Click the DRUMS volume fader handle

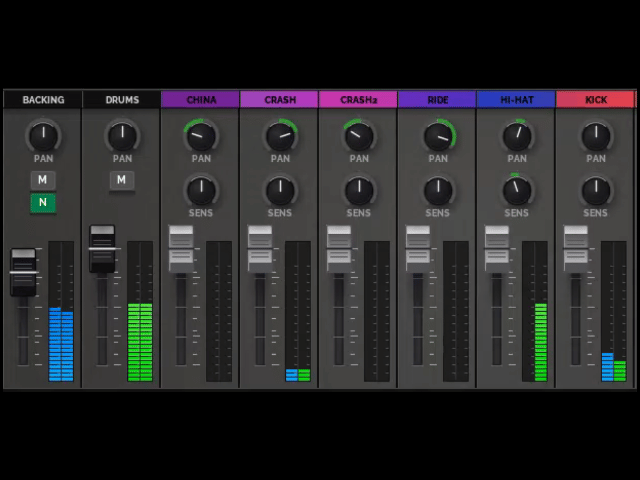[102, 249]
